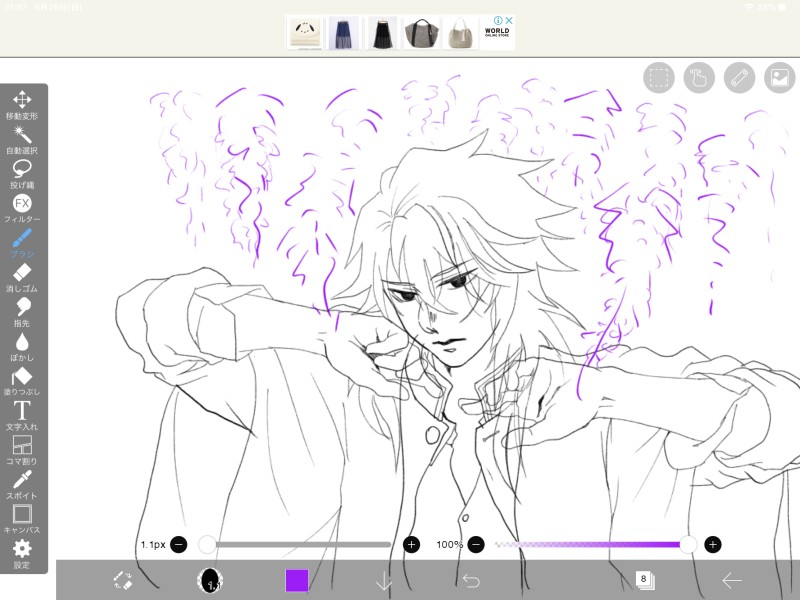Viewport: 800px width, 600px height.
Task: Select the Bucket fill (塗りつぶし) tool
Action: tap(22, 381)
